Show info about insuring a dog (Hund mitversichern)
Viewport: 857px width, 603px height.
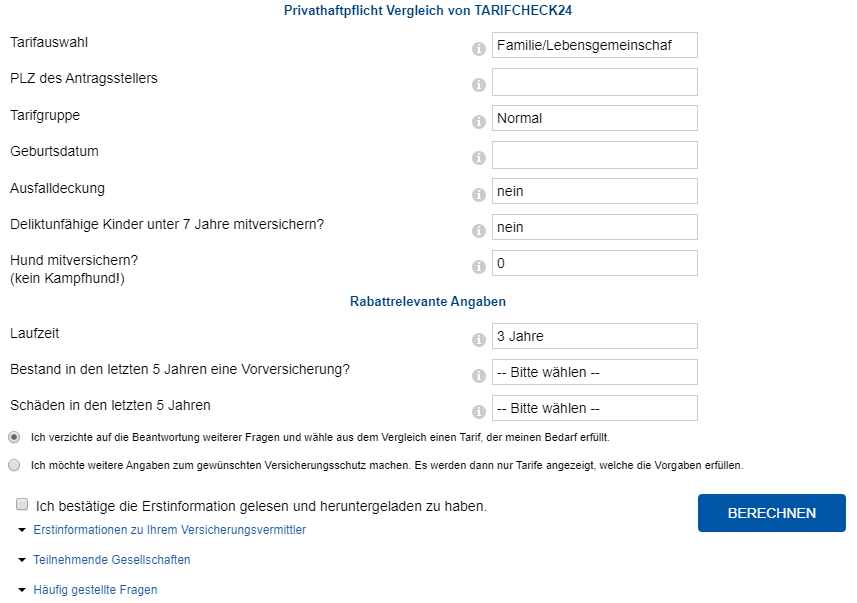(478, 267)
